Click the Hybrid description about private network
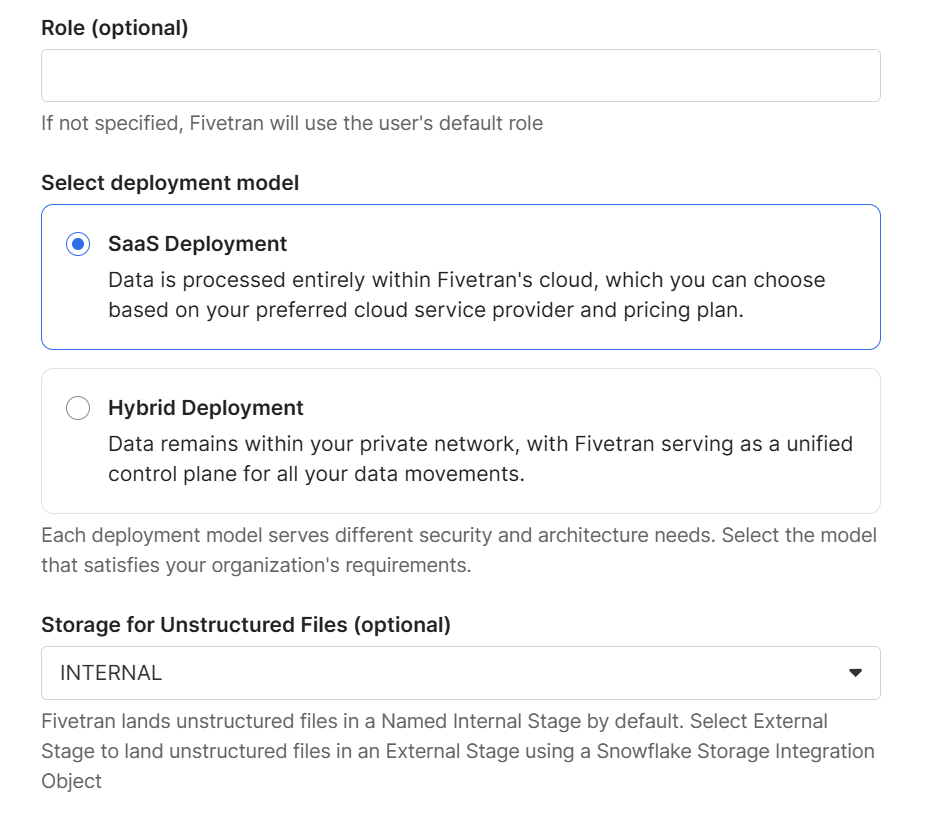This screenshot has height=828, width=925. pyautogui.click(x=480, y=459)
